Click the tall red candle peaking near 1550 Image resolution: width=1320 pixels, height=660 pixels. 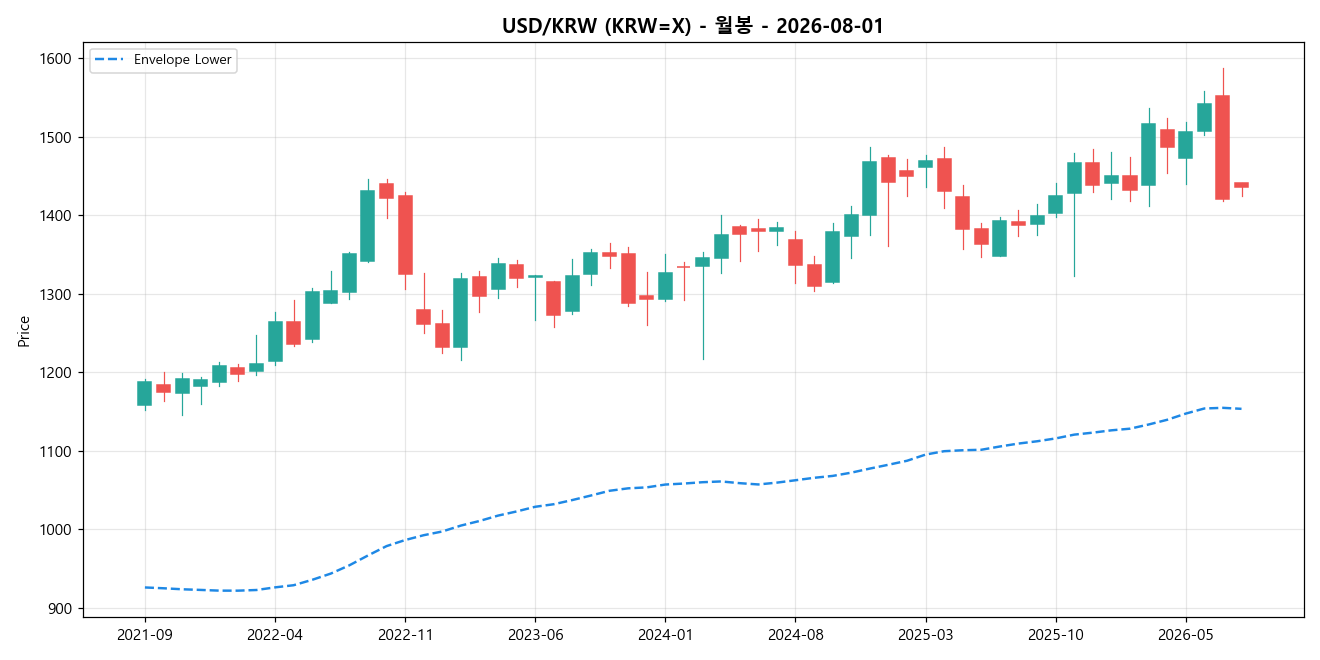click(1222, 148)
